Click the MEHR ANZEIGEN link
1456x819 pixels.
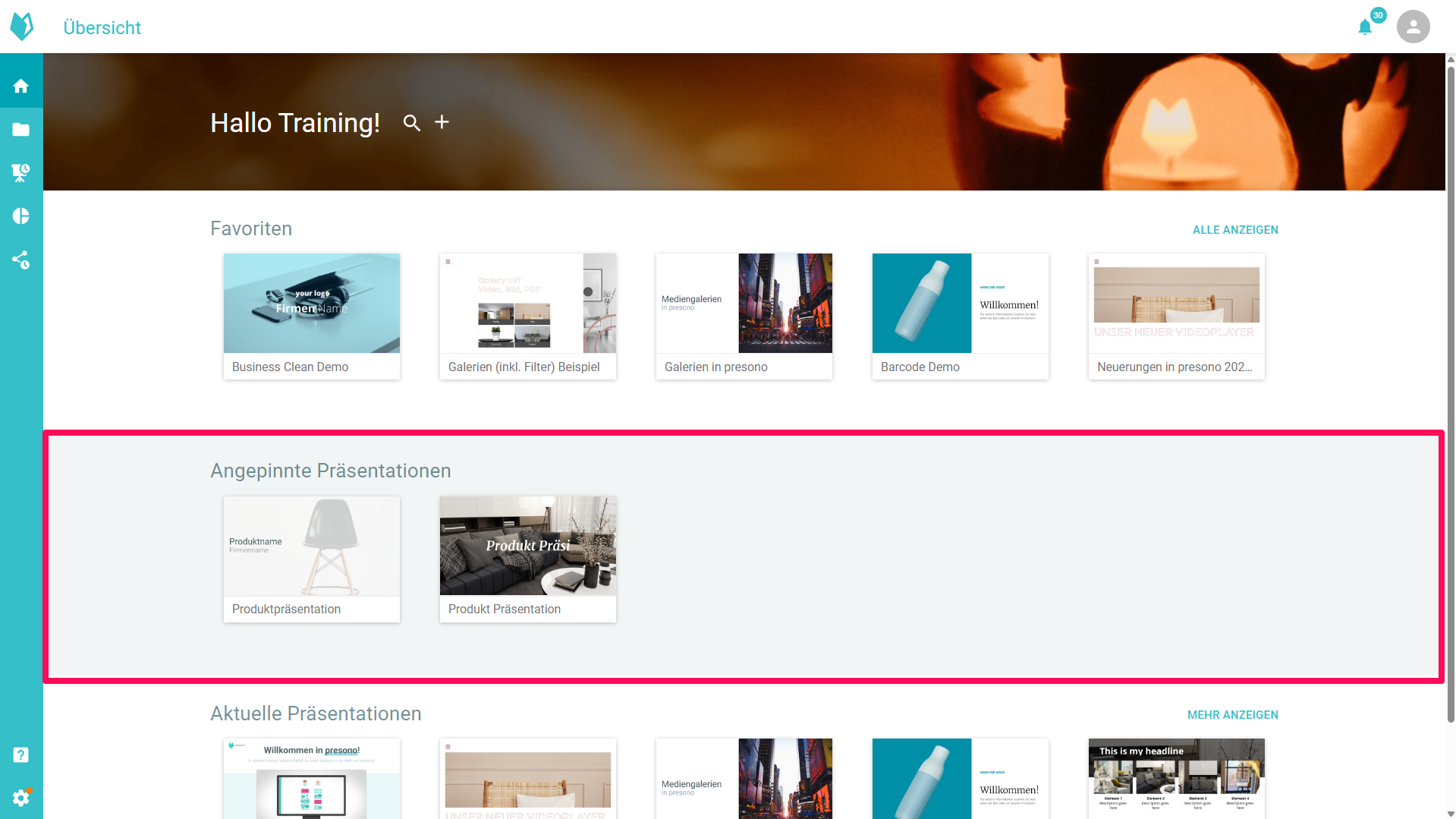click(x=1232, y=715)
